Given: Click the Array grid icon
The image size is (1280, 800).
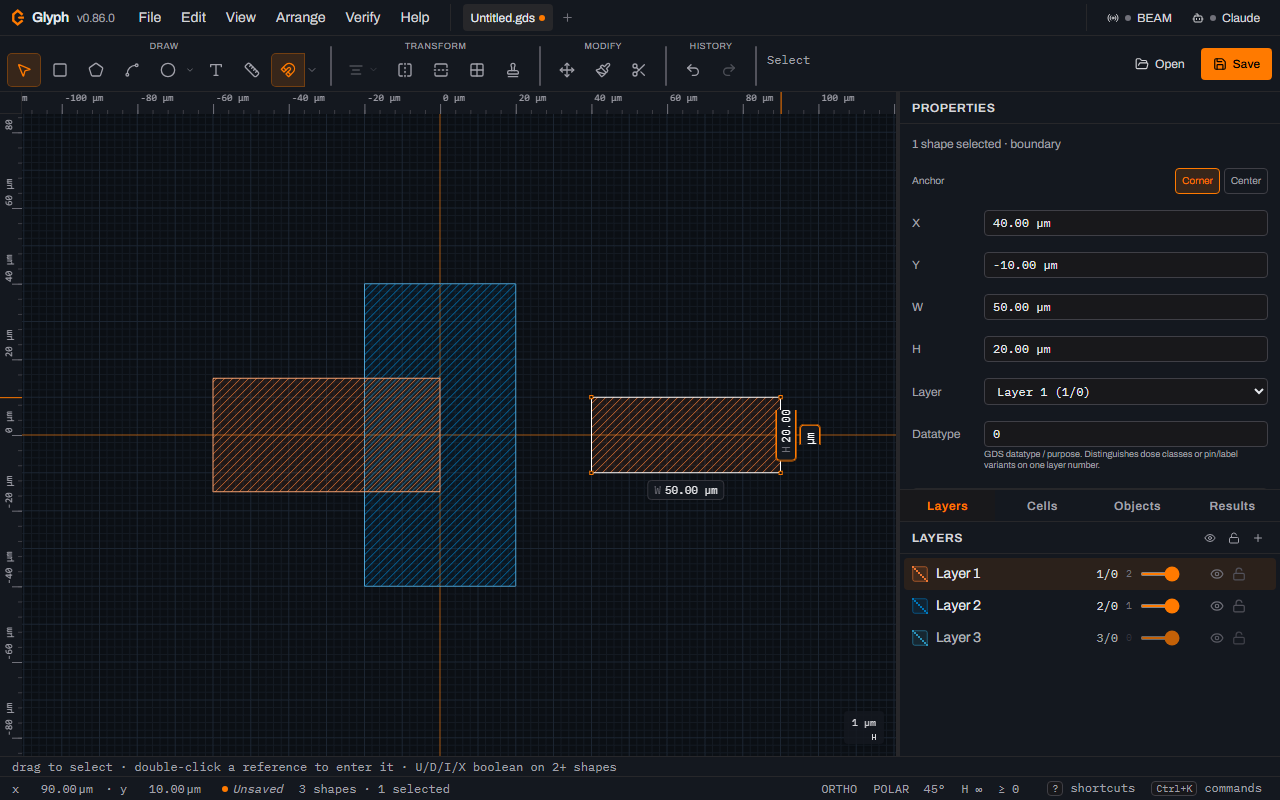Looking at the screenshot, I should [477, 70].
